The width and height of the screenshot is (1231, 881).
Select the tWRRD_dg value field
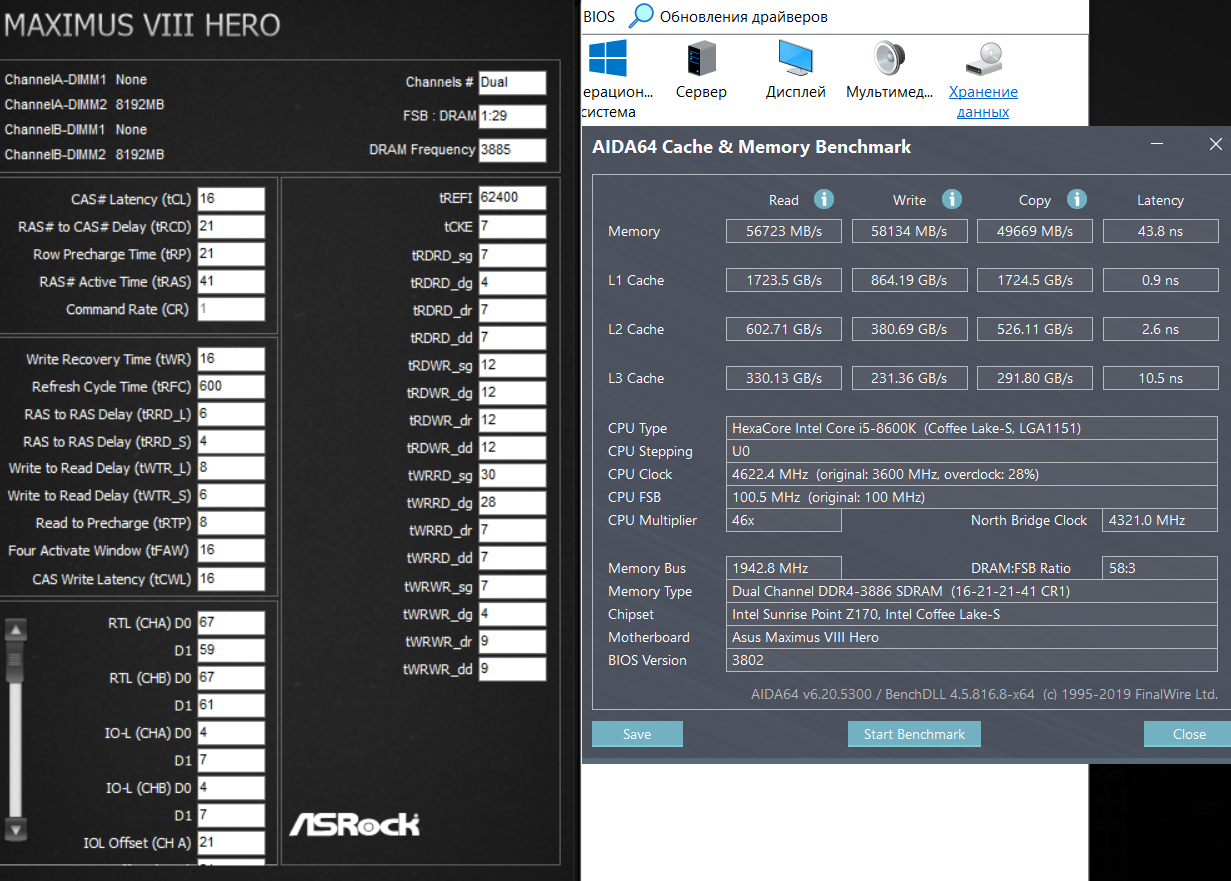(512, 503)
